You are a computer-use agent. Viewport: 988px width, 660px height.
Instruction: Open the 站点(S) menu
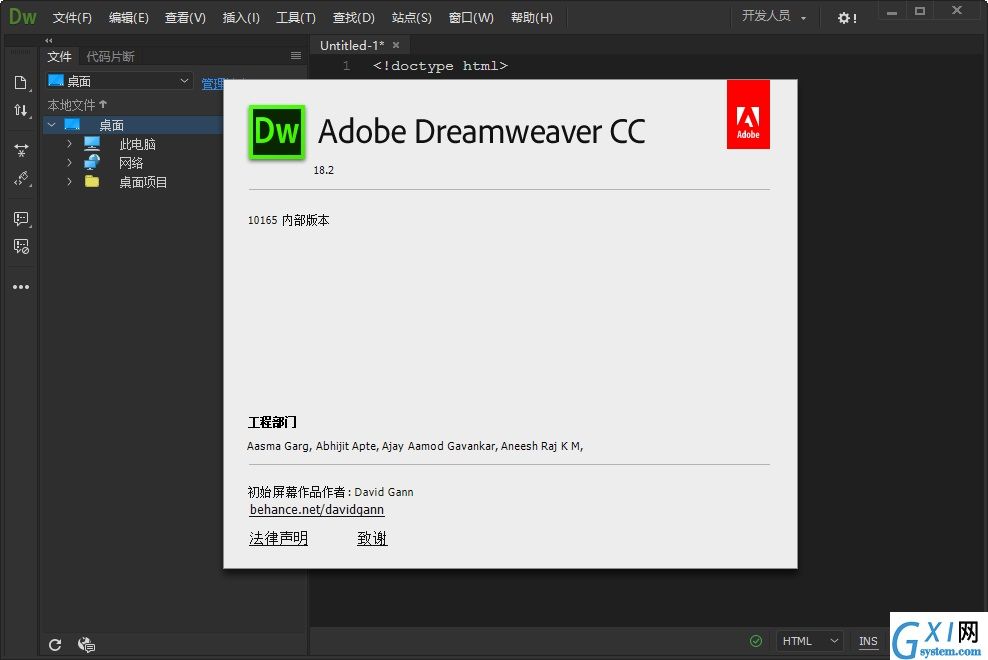pos(411,18)
